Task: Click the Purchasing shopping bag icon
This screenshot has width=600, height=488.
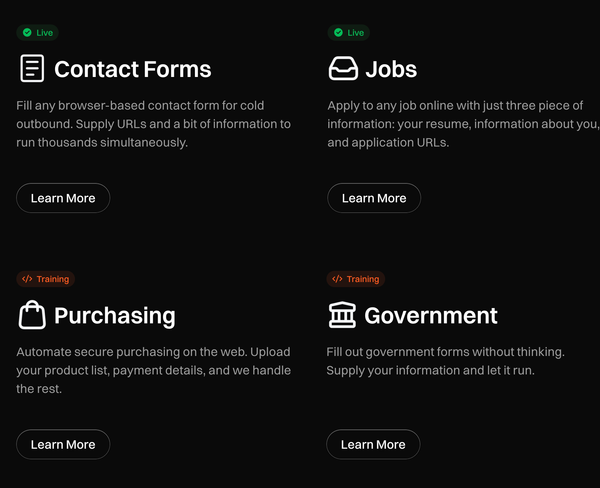Action: (x=32, y=315)
